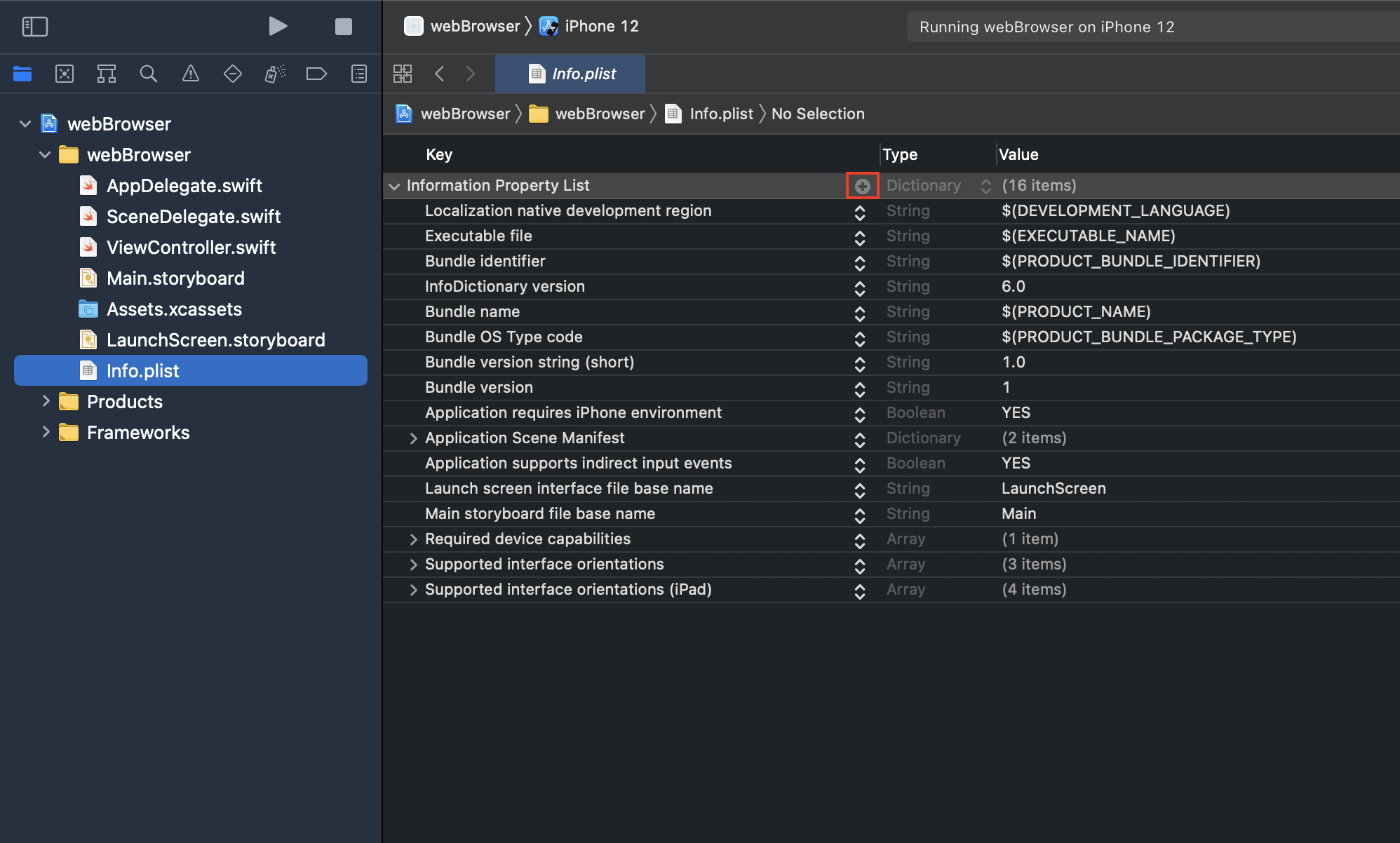Go forward with the right arrow
The height and width of the screenshot is (843, 1400).
point(471,74)
